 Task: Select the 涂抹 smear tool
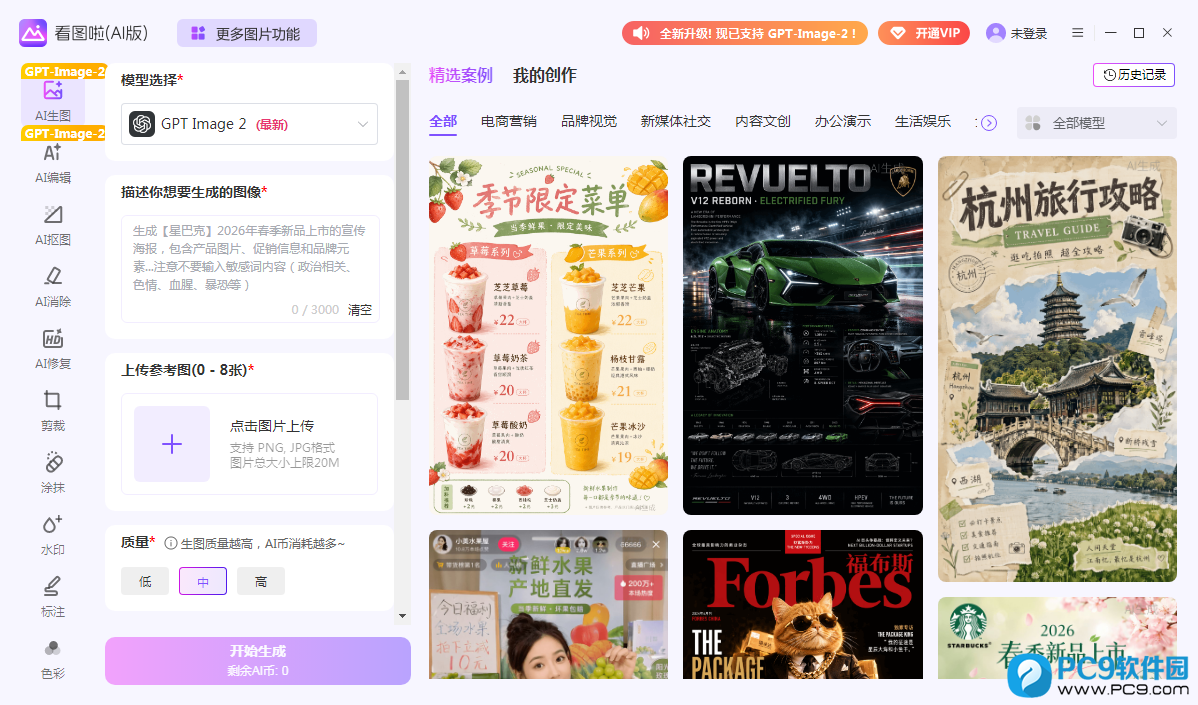pyautogui.click(x=53, y=472)
